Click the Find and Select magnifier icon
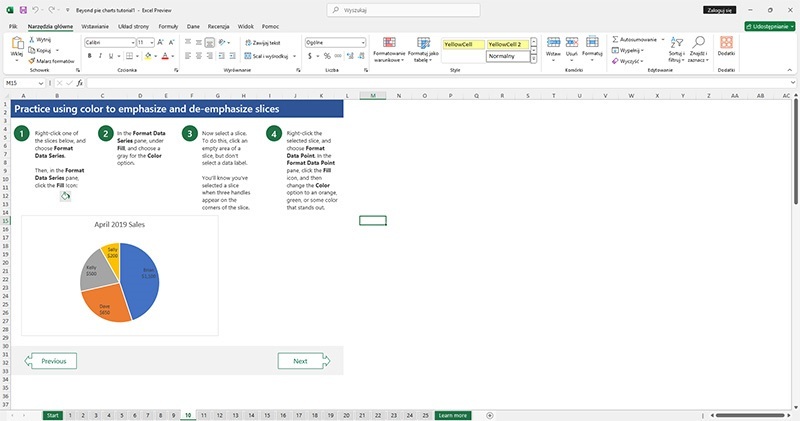The height and width of the screenshot is (421, 800). point(698,42)
